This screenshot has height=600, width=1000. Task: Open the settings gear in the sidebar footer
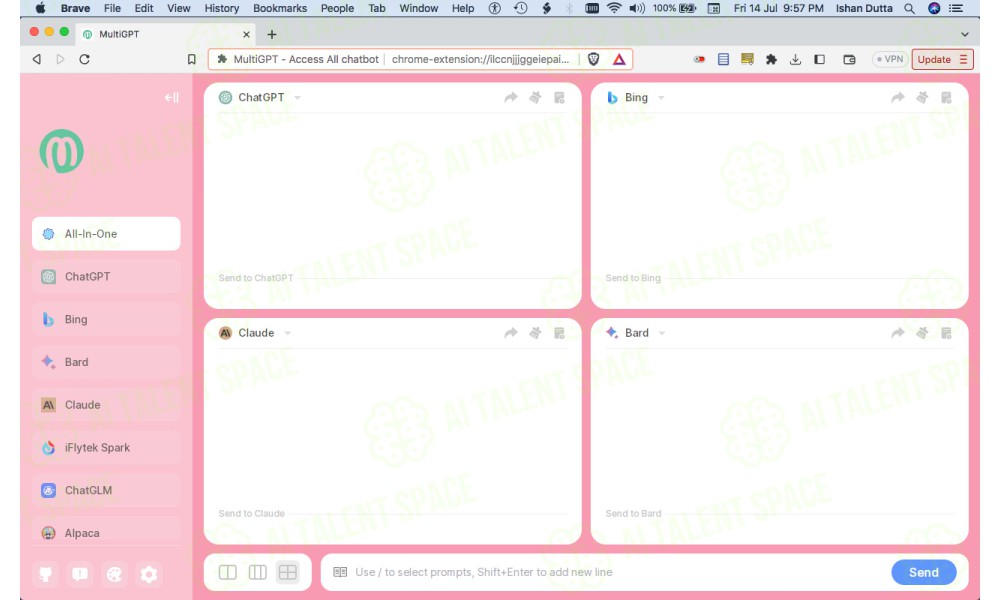(149, 574)
